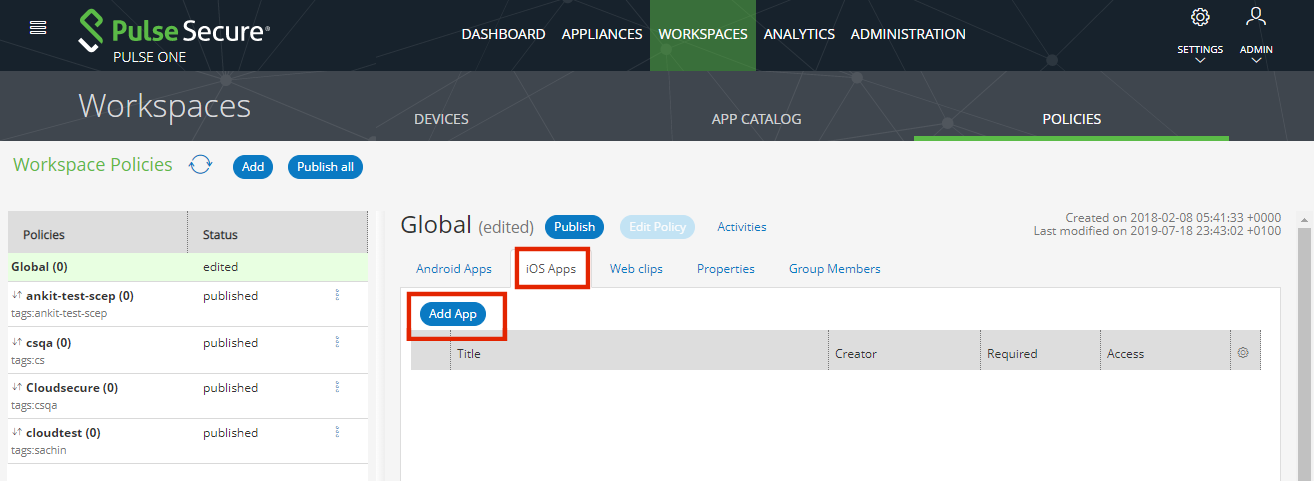
Task: Open the ankit-test-scep row options icon
Action: pyautogui.click(x=337, y=296)
